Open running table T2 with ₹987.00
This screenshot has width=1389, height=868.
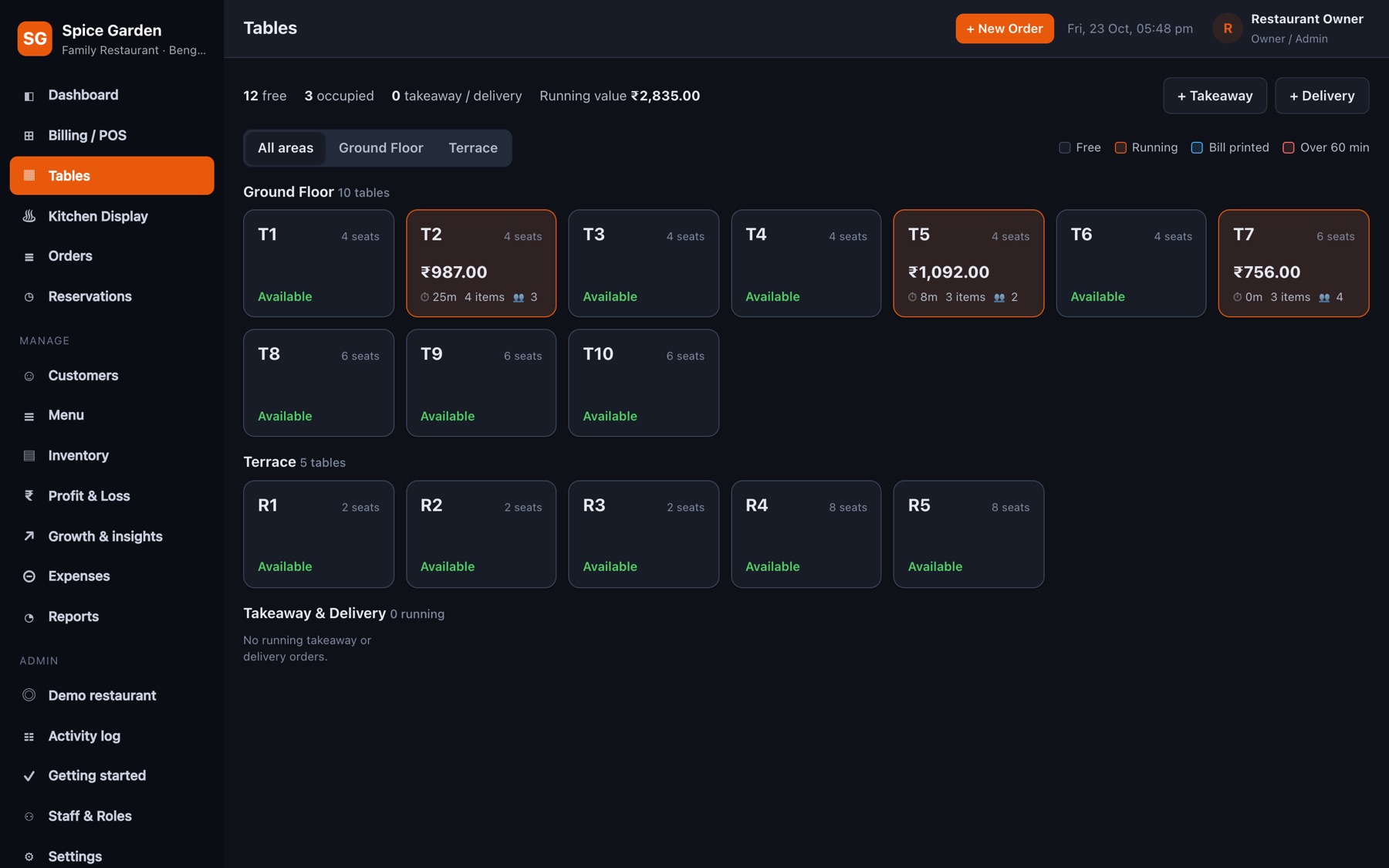[482, 263]
